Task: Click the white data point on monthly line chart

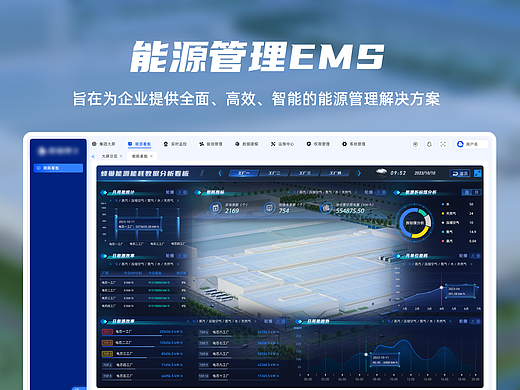Action: tap(441, 287)
